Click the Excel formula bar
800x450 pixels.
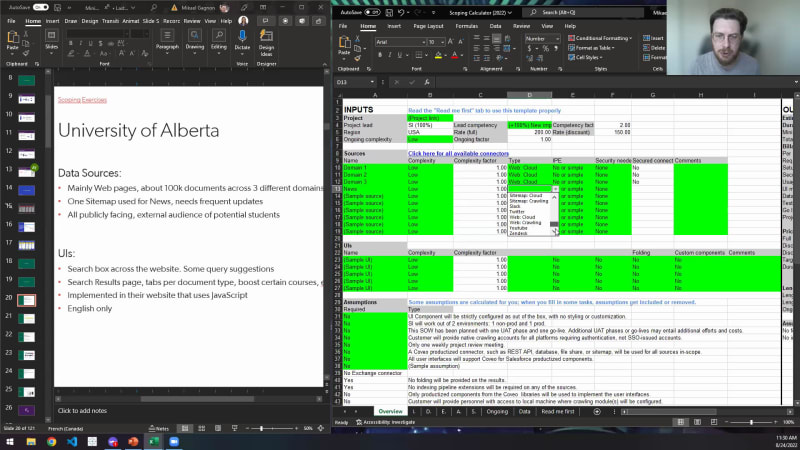(x=612, y=82)
